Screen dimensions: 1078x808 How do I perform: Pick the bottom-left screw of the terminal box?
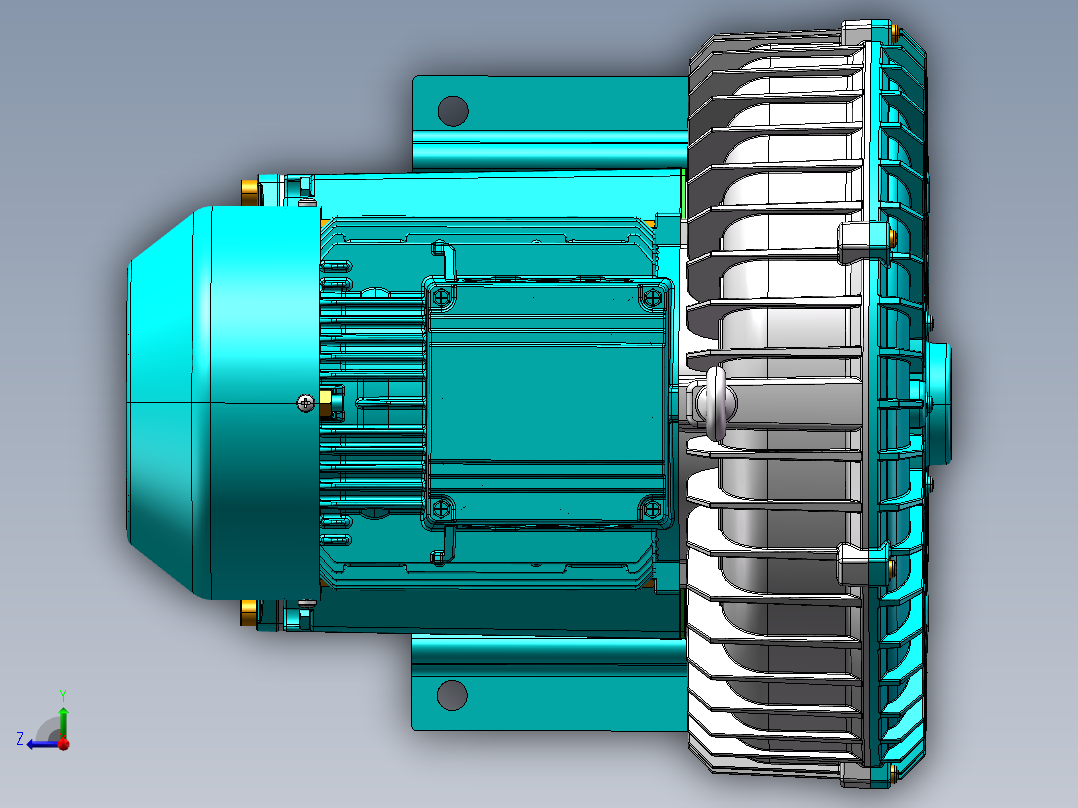pyautogui.click(x=441, y=508)
